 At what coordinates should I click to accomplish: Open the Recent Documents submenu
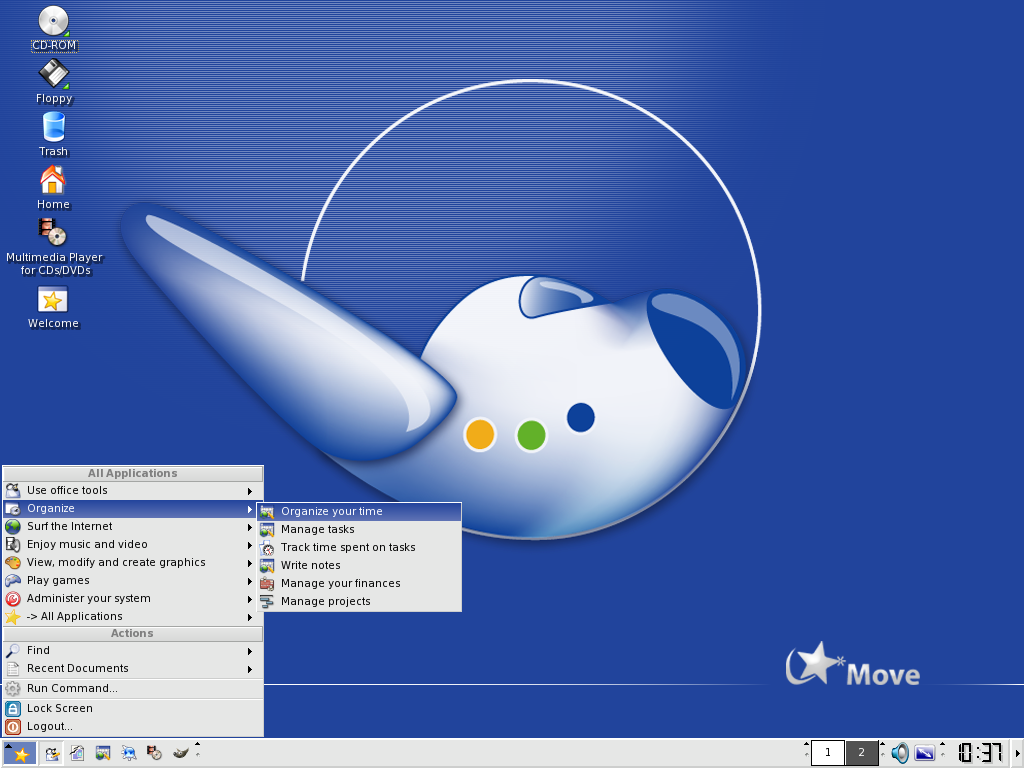click(133, 668)
